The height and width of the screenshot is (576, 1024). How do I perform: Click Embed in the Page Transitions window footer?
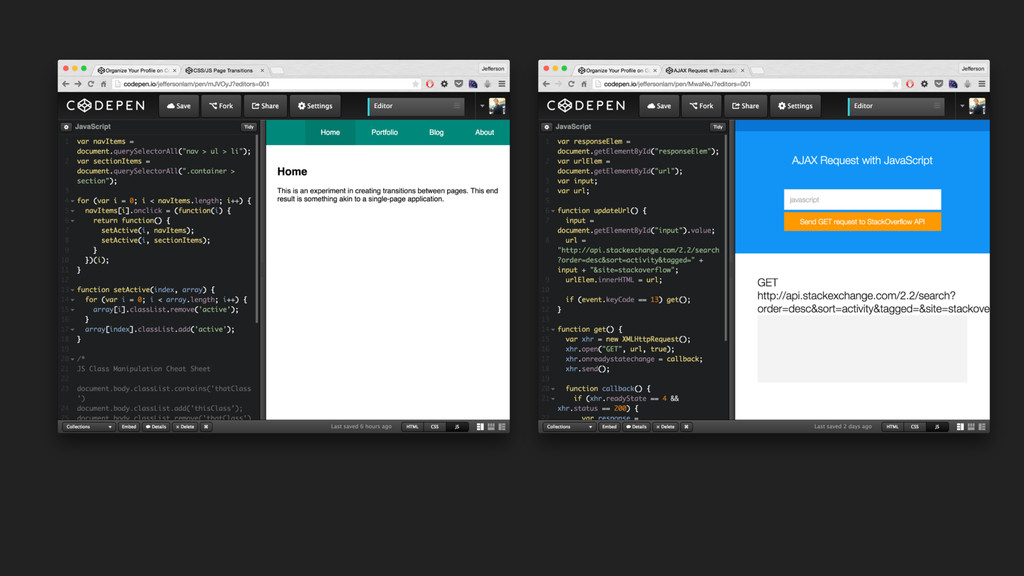point(129,426)
